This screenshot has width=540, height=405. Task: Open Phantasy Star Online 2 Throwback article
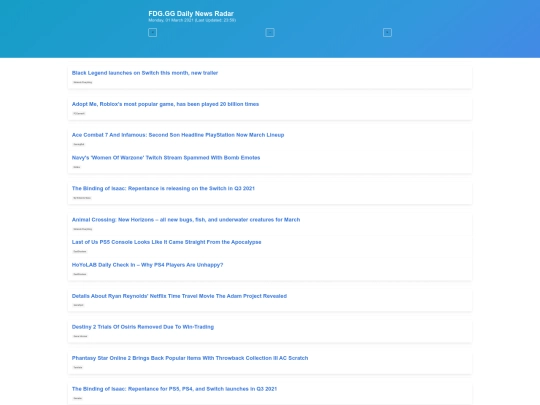click(x=190, y=358)
